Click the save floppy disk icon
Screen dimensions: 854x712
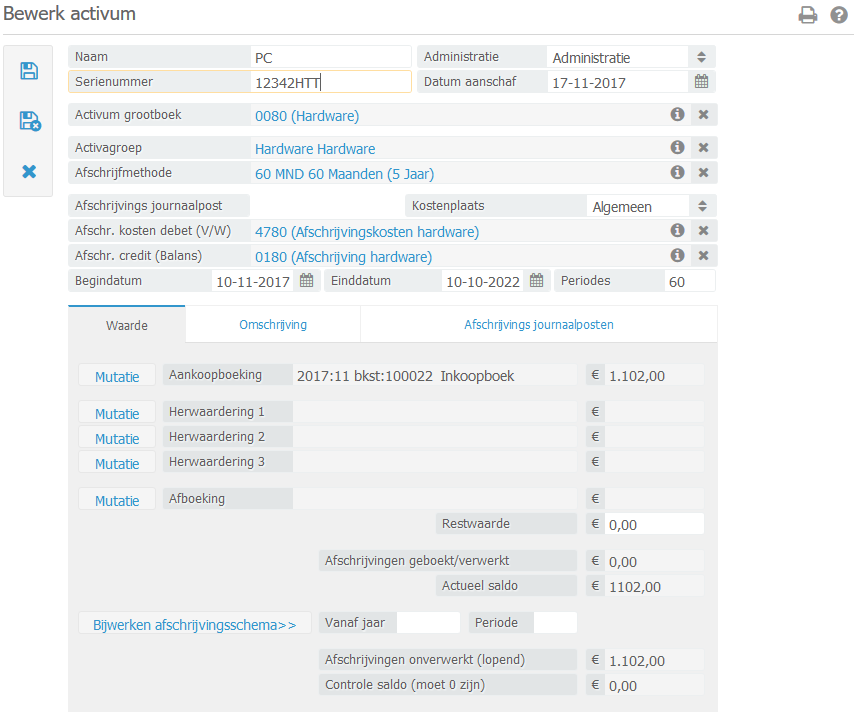tap(29, 71)
